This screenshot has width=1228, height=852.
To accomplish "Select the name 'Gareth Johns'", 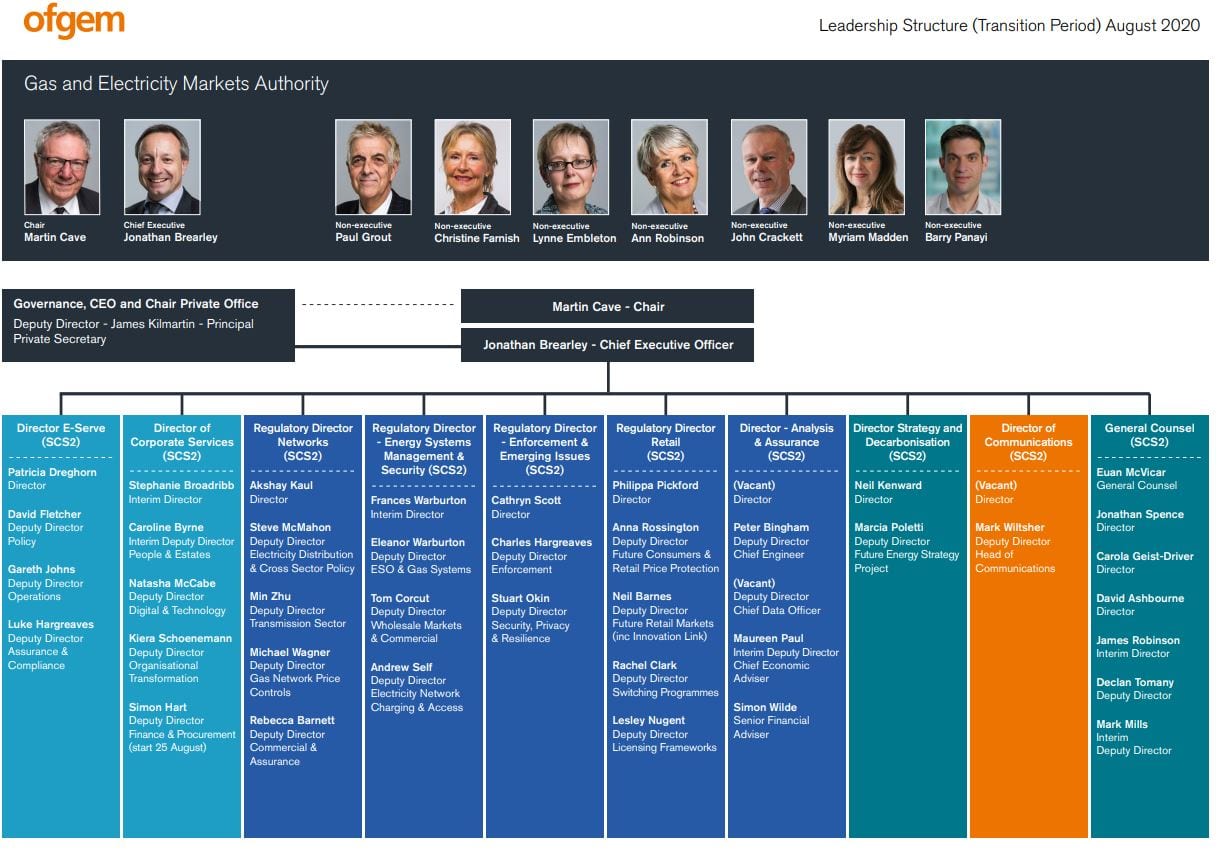I will tap(42, 570).
